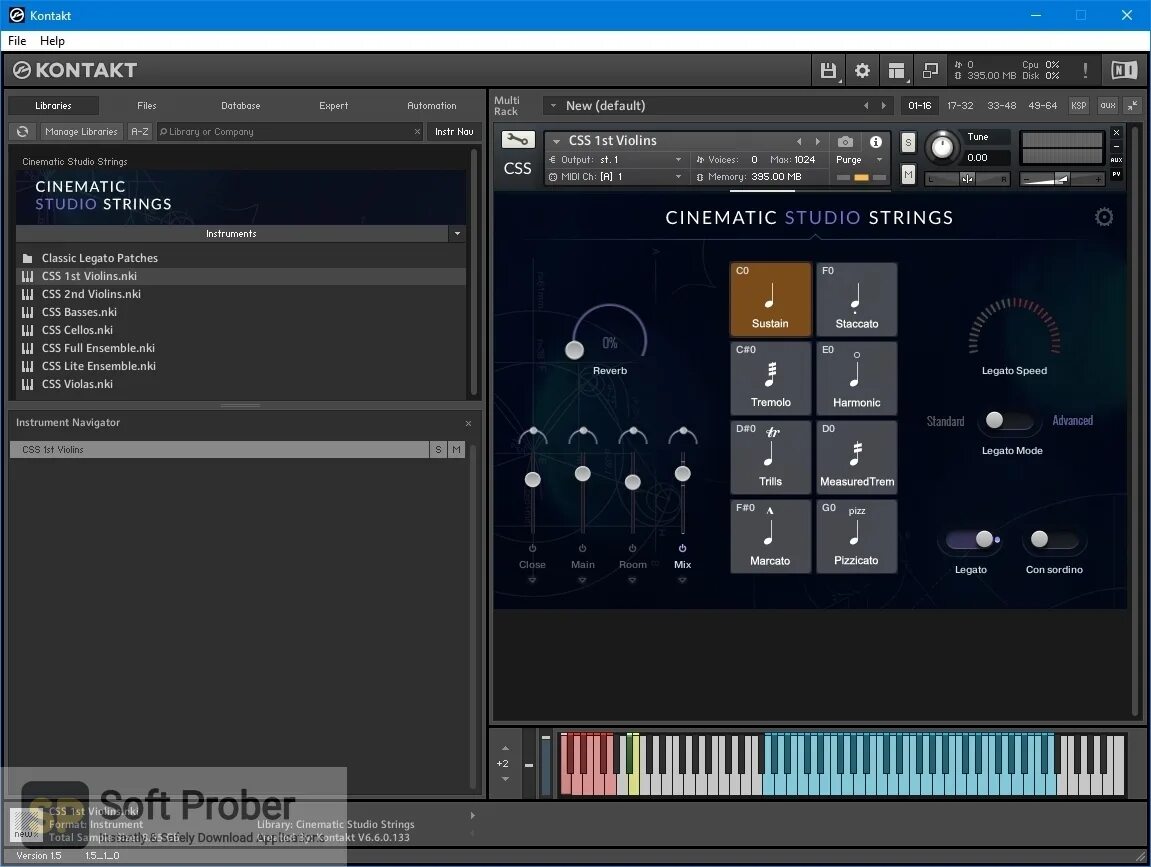
Task: Click the Reverb knob handle
Action: (x=574, y=350)
